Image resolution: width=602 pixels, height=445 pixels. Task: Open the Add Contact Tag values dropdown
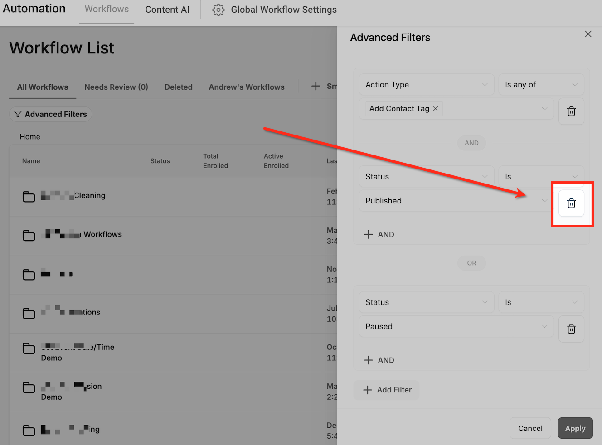(x=456, y=109)
